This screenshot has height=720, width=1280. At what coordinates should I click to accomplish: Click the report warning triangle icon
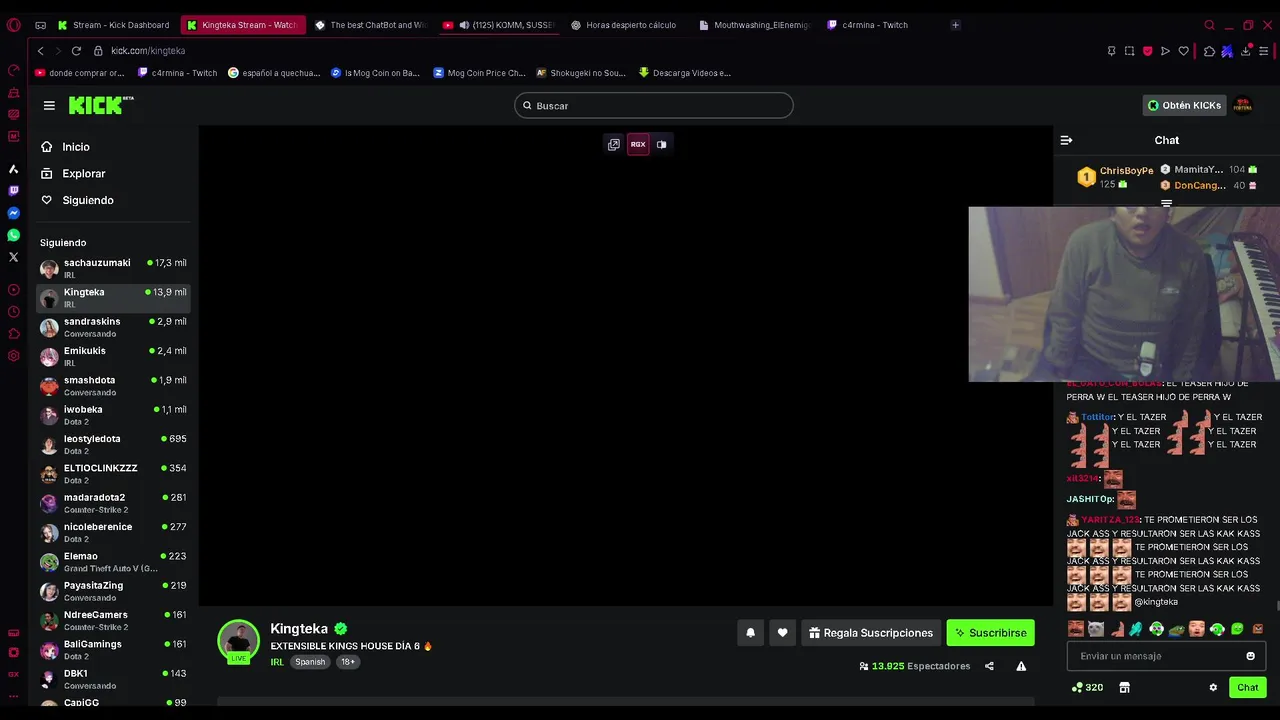pos(1021,666)
